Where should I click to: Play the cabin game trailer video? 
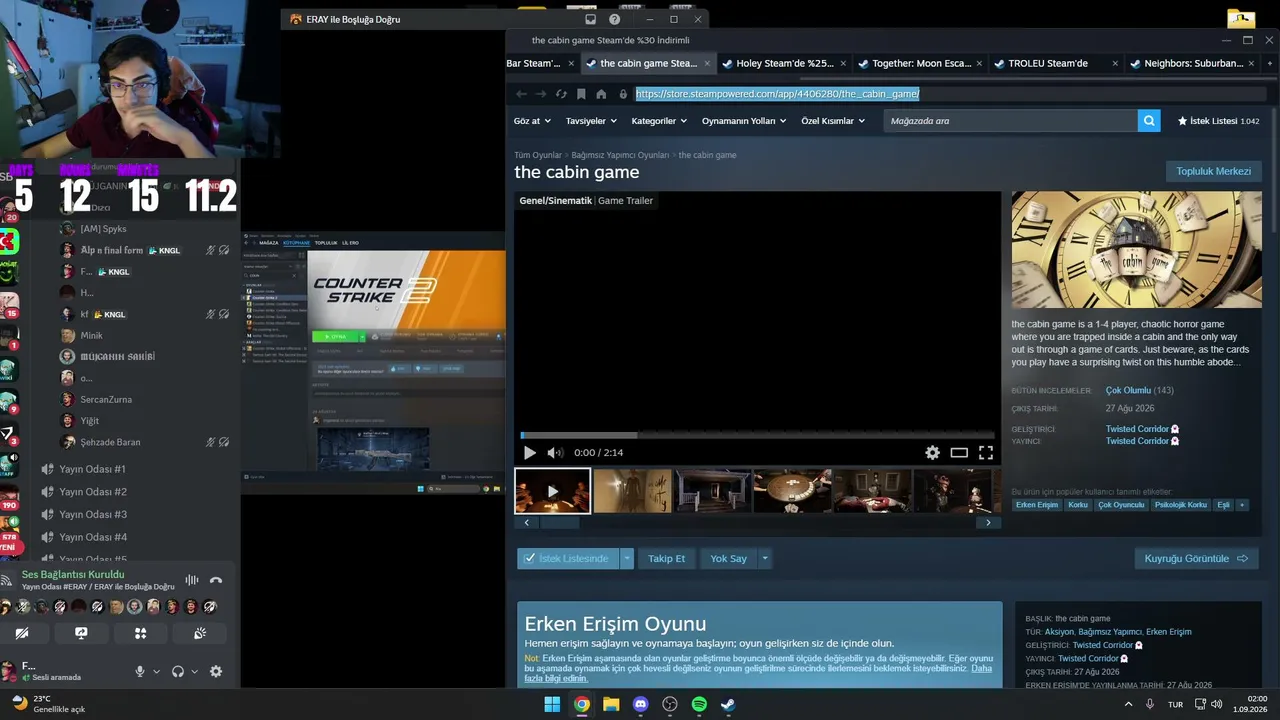point(530,453)
